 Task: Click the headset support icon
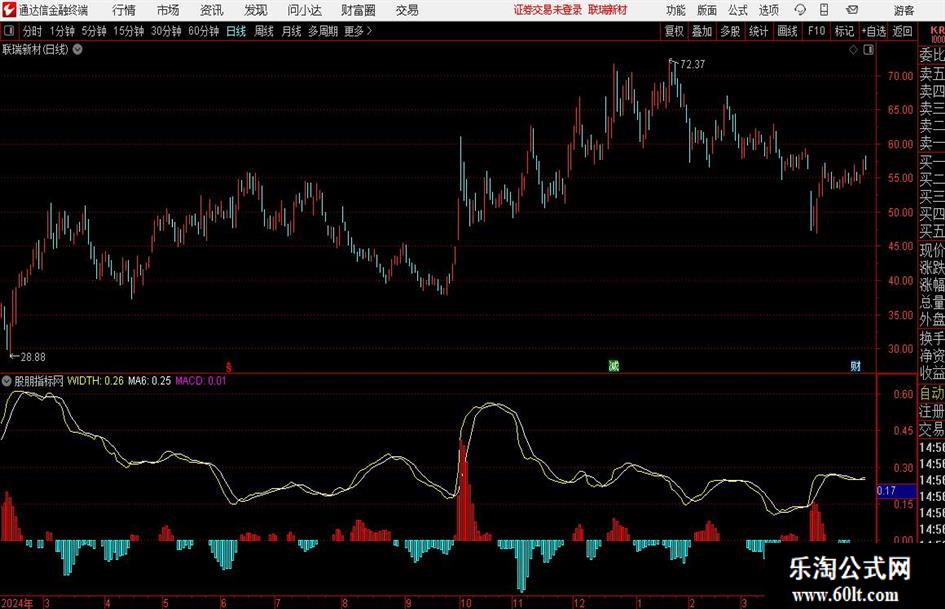(x=800, y=10)
